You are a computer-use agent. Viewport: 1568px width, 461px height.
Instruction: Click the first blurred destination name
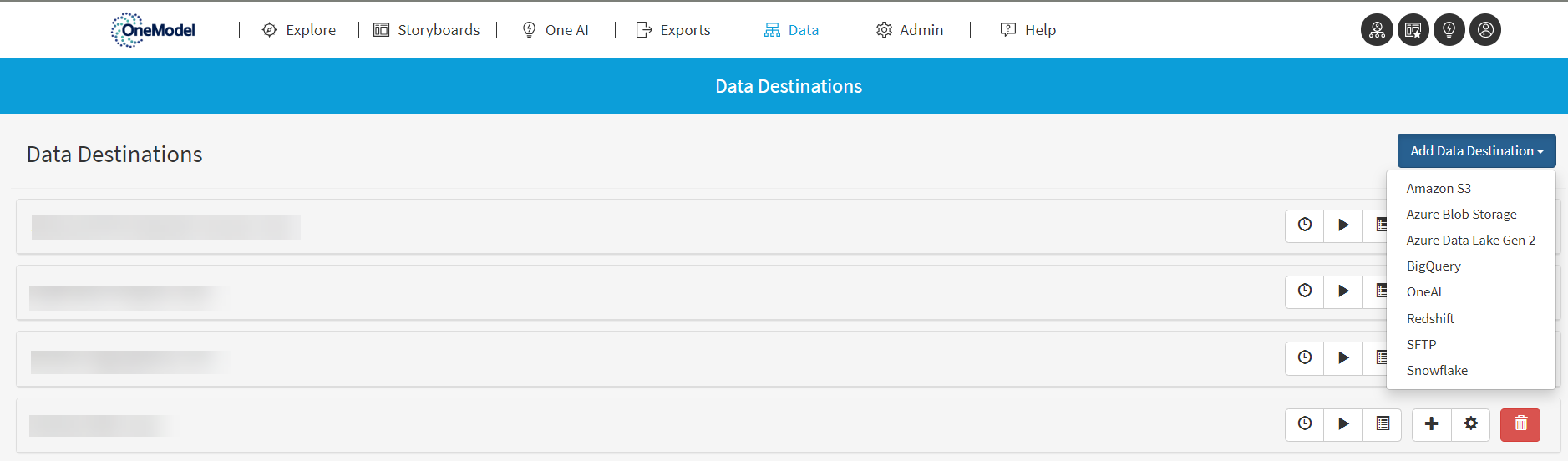click(165, 227)
